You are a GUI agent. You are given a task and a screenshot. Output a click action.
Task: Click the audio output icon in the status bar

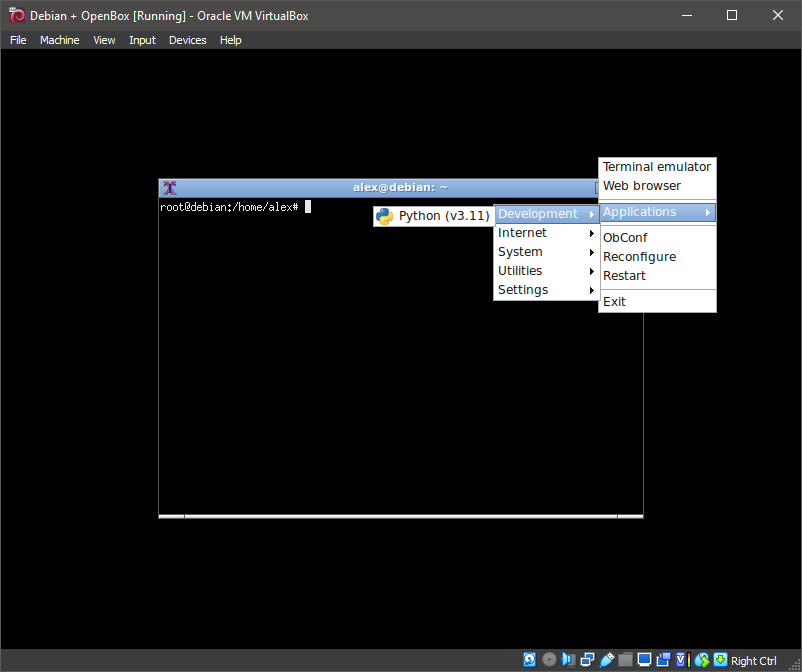pos(567,659)
